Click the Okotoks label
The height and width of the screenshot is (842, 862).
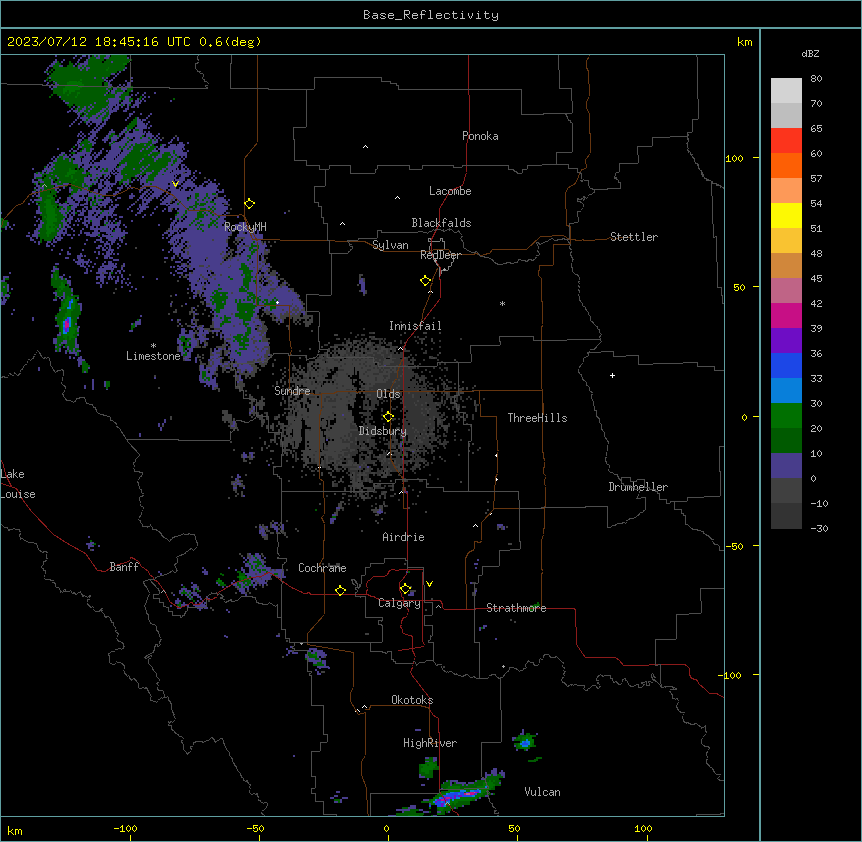(x=412, y=700)
